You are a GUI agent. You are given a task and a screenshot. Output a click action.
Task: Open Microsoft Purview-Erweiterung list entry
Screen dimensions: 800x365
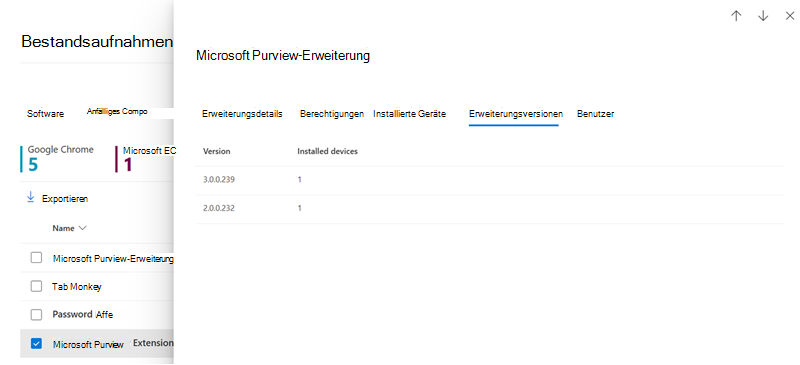tap(113, 259)
